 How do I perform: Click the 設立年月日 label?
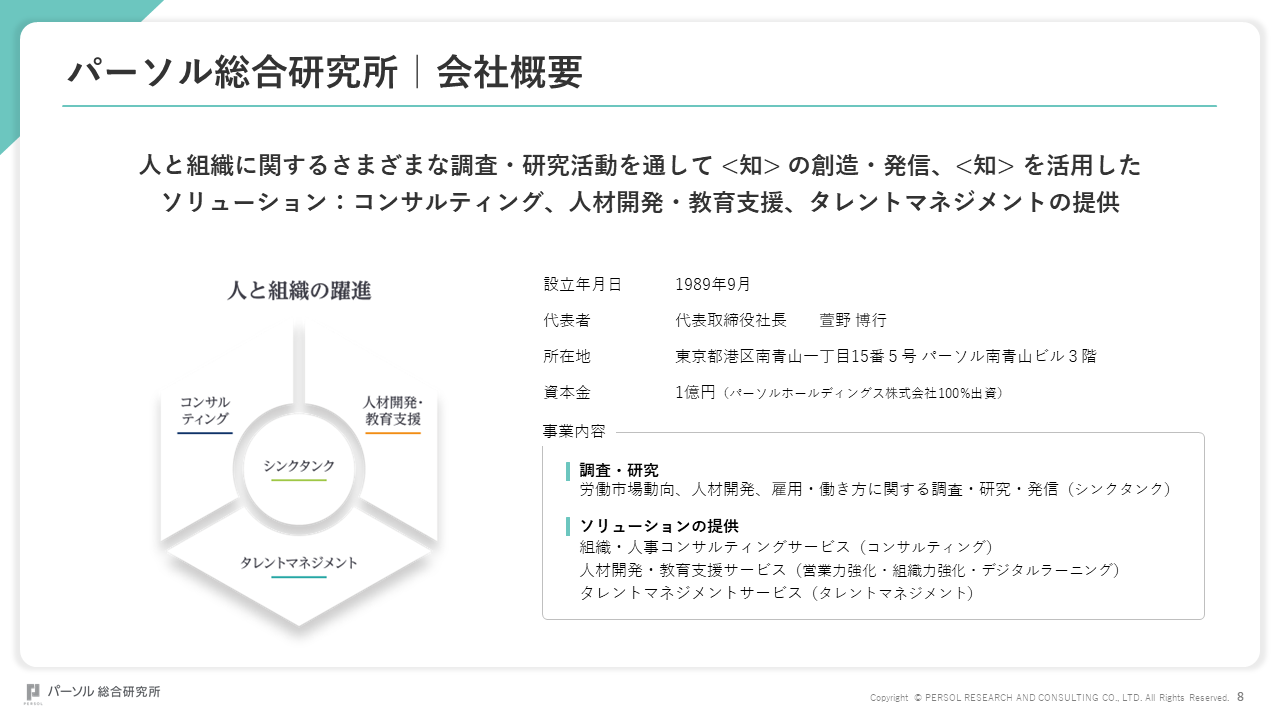pyautogui.click(x=582, y=285)
